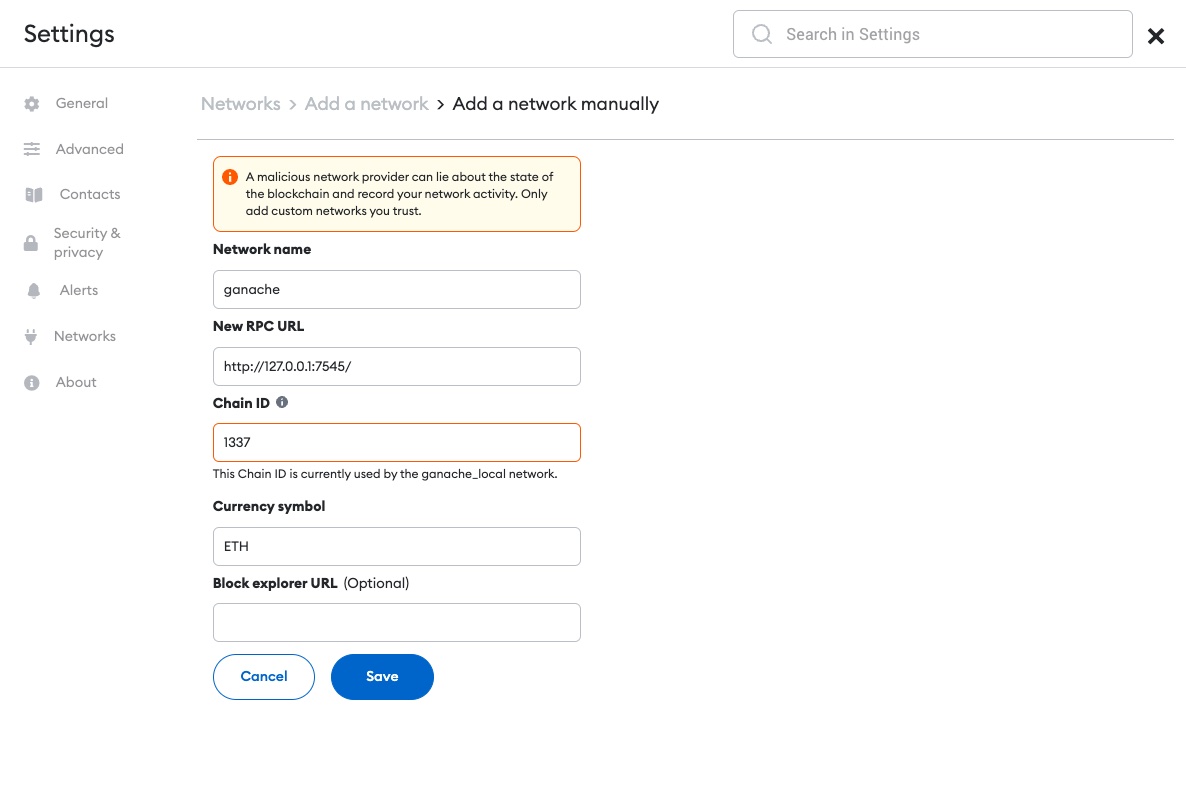Open the Security & privacy section

tap(86, 243)
